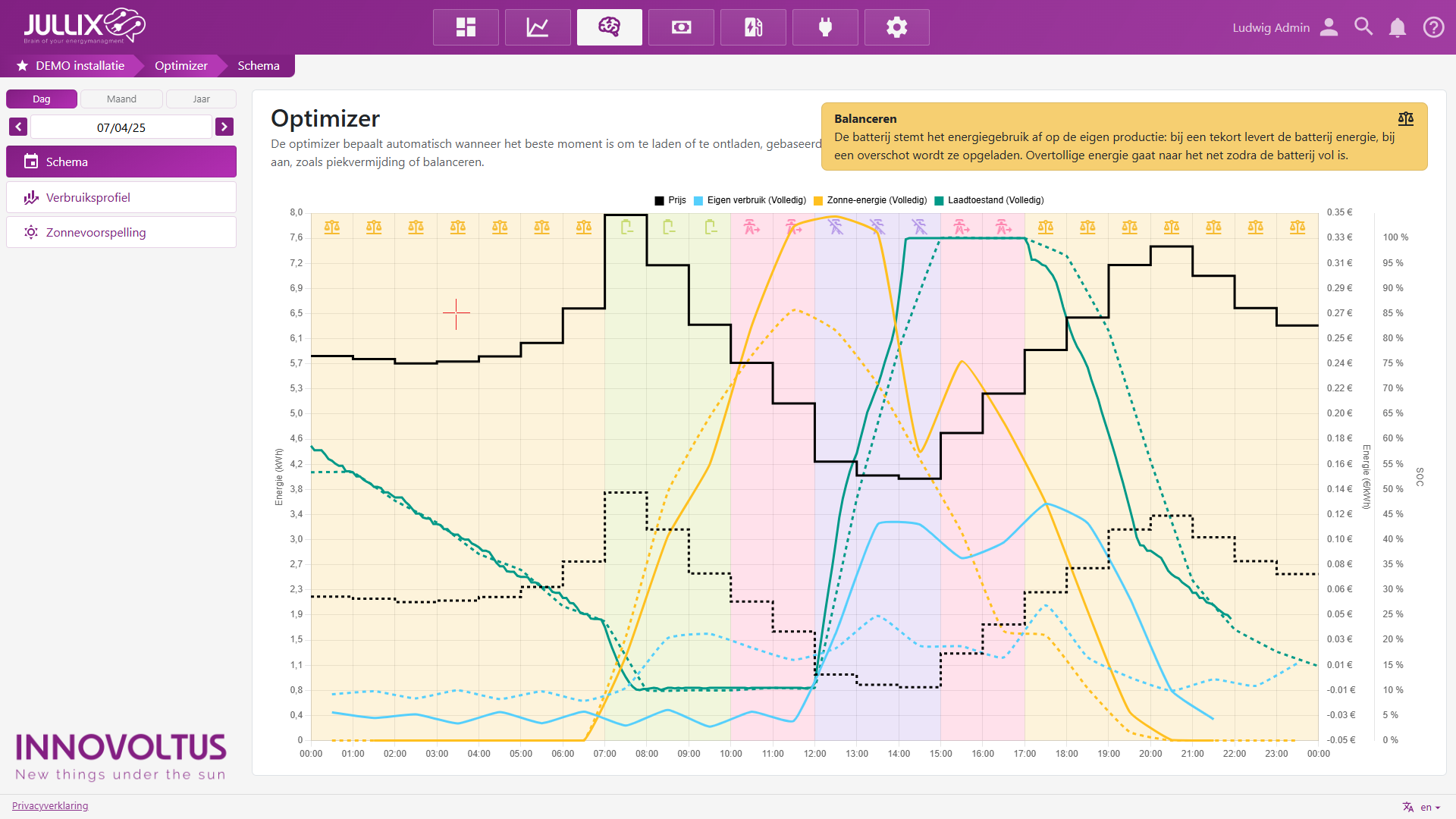Screen dimensions: 1456x819
Task: Open the line chart statistics icon
Action: [538, 27]
